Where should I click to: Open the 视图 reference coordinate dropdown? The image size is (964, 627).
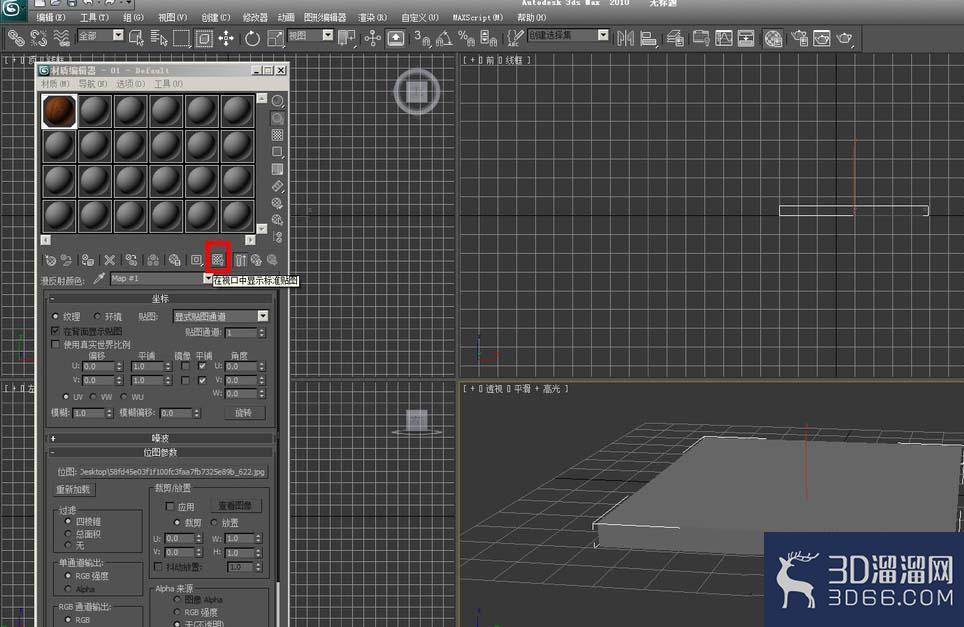[x=328, y=35]
